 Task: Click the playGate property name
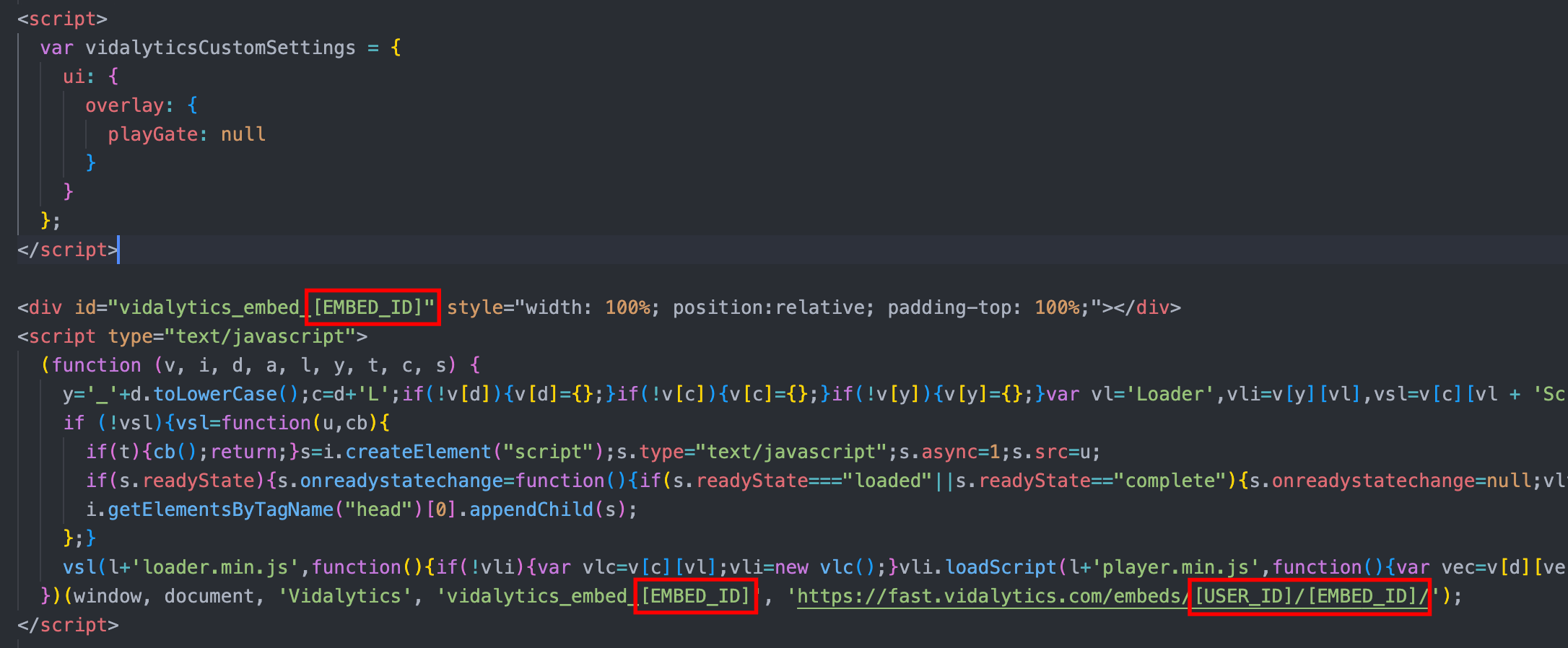click(x=153, y=134)
